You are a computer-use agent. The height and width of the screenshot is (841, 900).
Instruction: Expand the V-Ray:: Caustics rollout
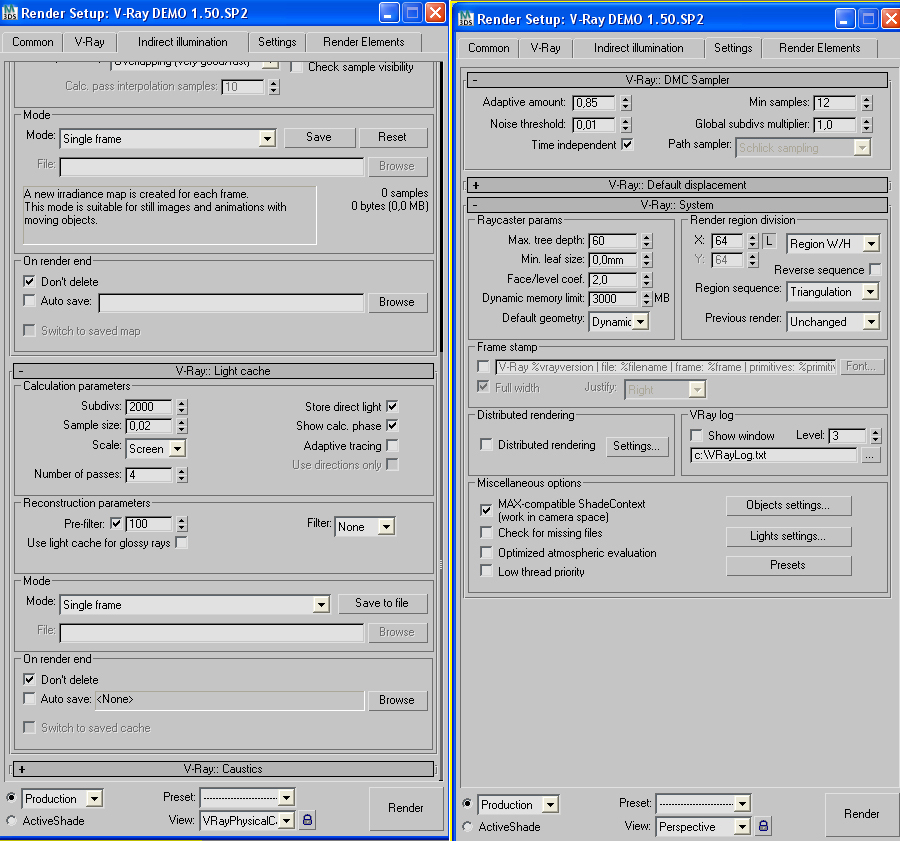pyautogui.click(x=223, y=769)
